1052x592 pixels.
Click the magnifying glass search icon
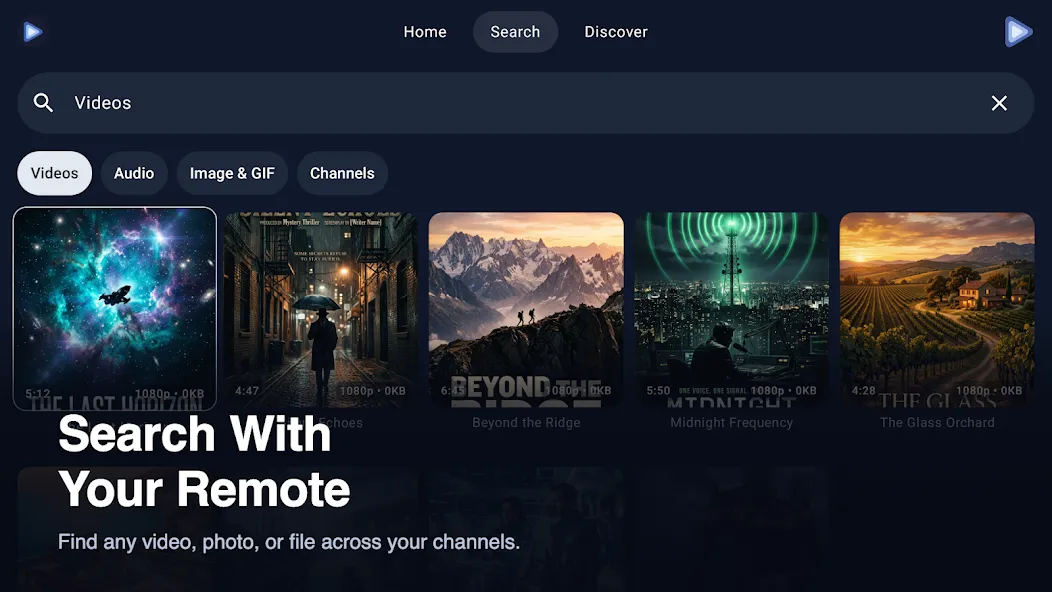[x=44, y=103]
